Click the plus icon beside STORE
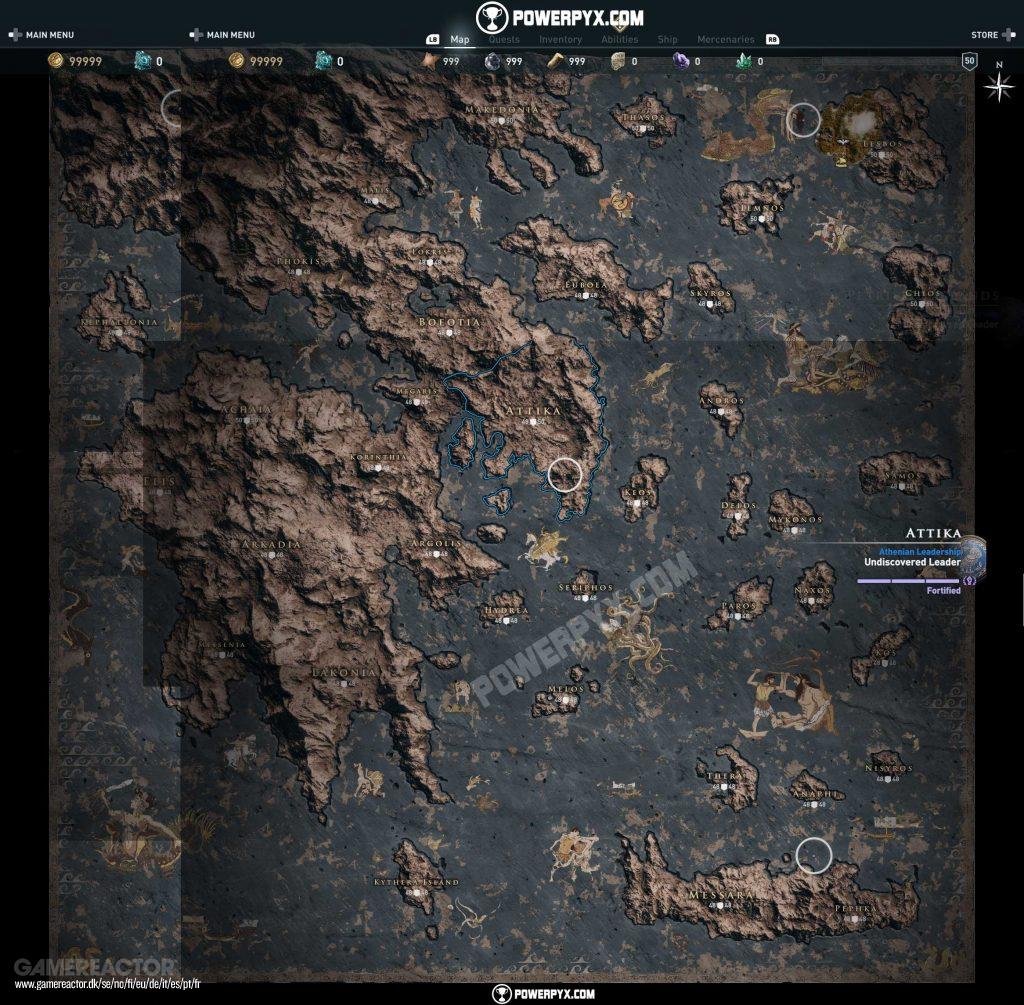Screen dimensions: 1024x1005 click(1008, 35)
